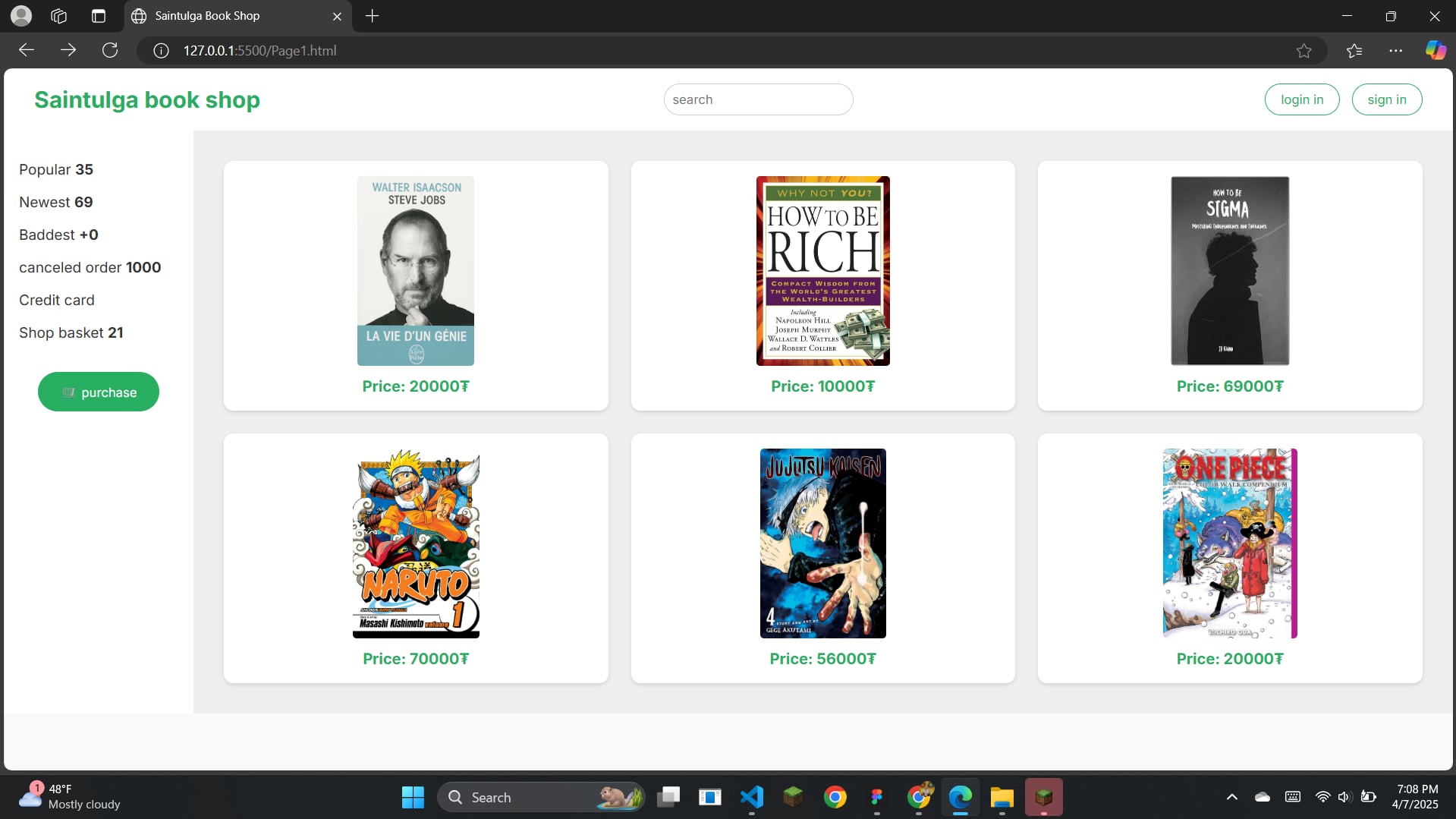Open the weather widget 48°F
The image size is (1456, 819).
[x=70, y=797]
